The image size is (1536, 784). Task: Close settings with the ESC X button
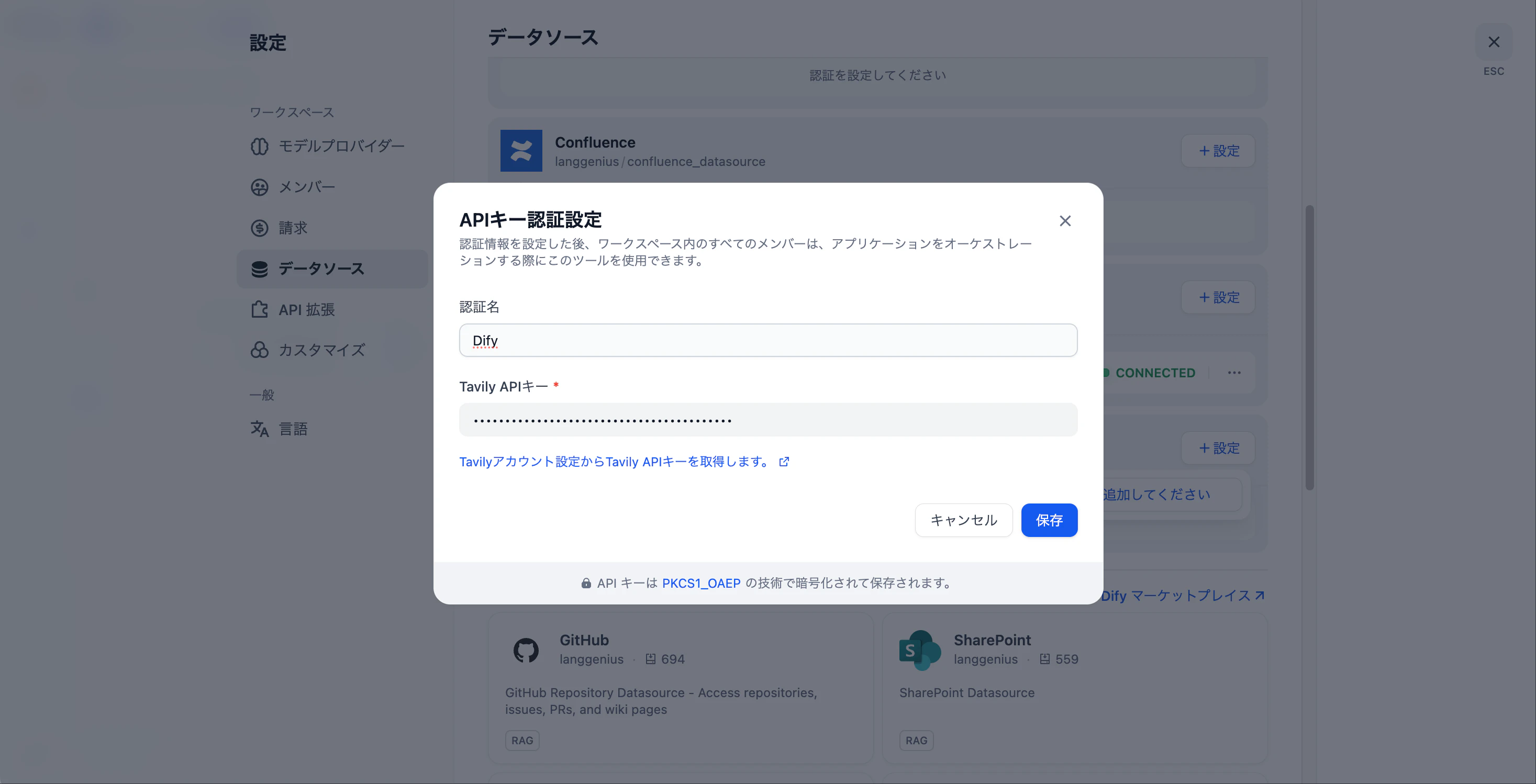[x=1494, y=42]
